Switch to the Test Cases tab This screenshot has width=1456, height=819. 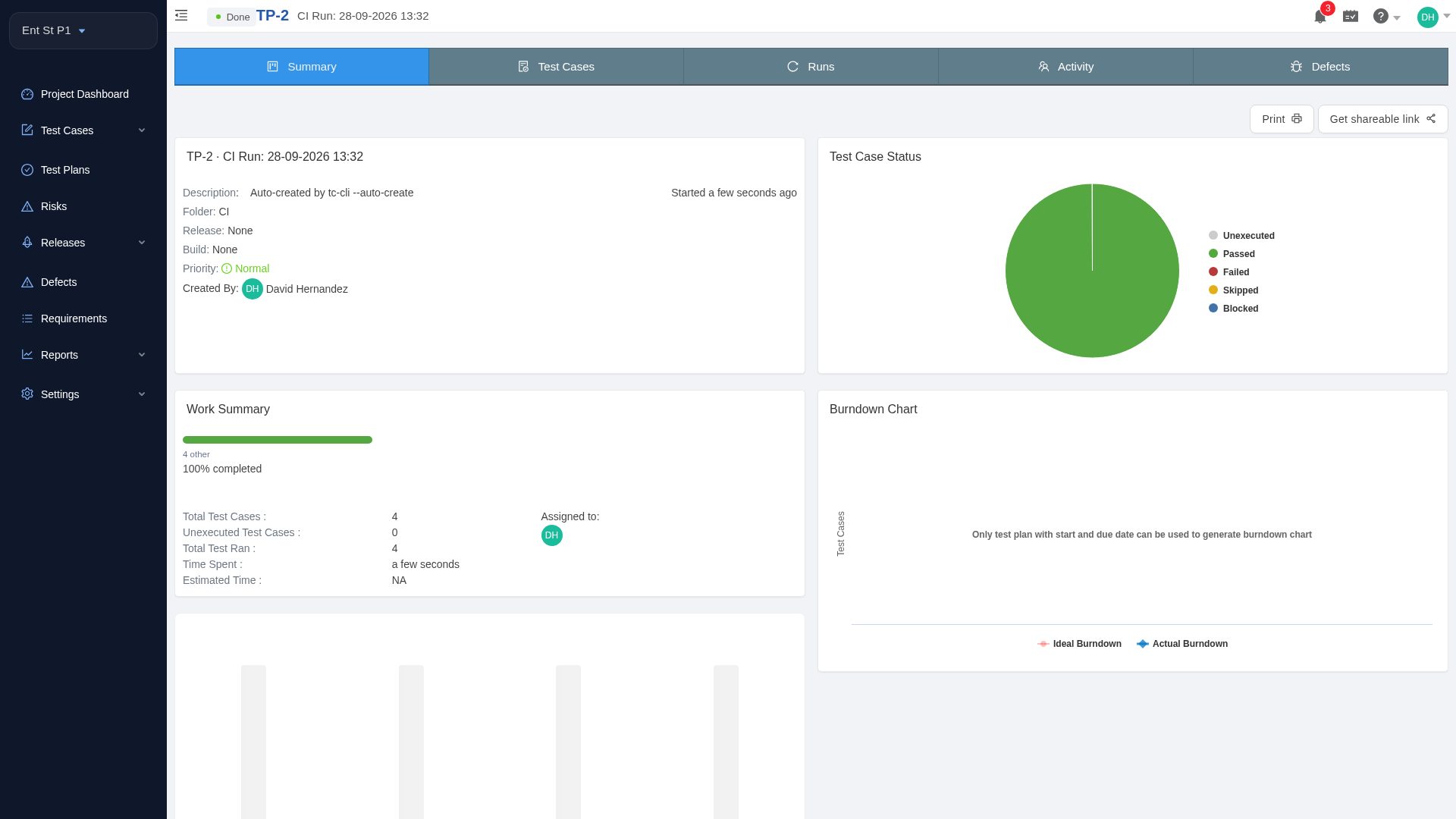pyautogui.click(x=556, y=67)
